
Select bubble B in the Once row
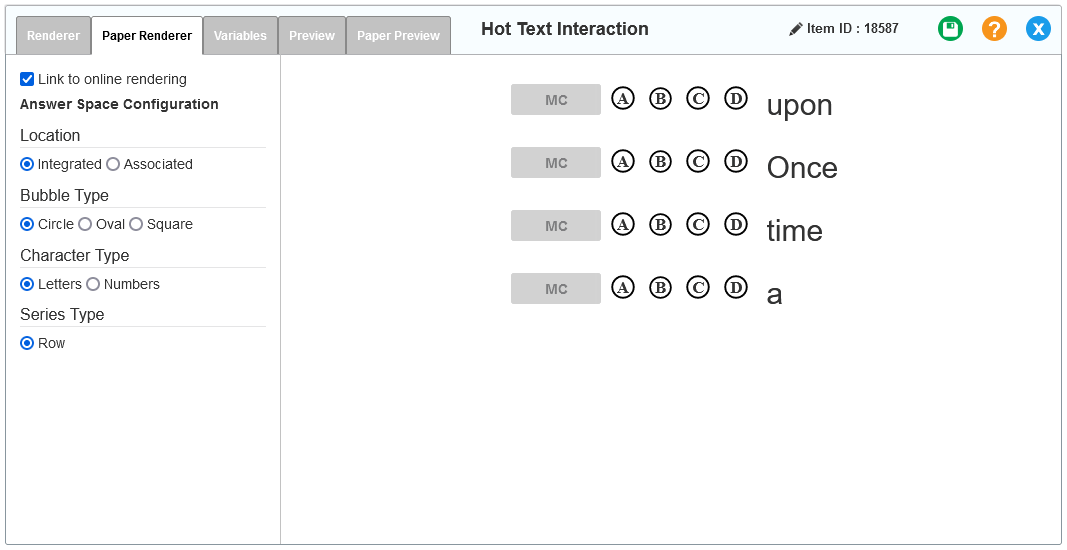(x=660, y=162)
